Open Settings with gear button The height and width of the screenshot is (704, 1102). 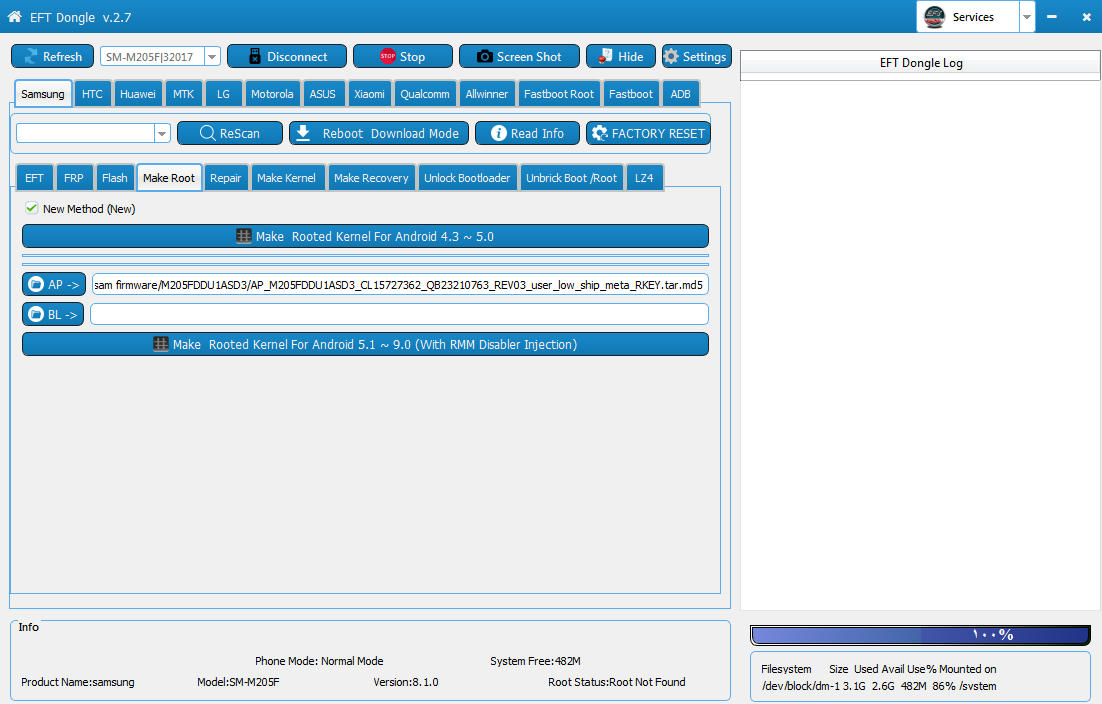click(696, 56)
